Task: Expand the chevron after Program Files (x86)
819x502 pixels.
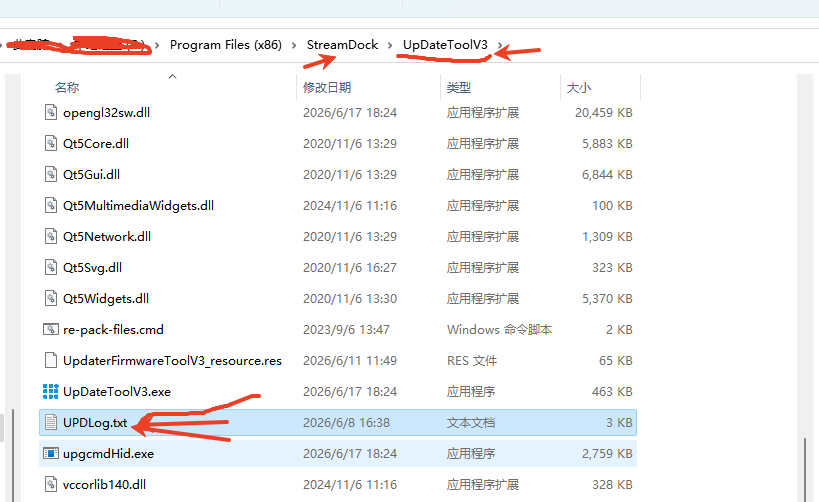Action: tap(294, 45)
